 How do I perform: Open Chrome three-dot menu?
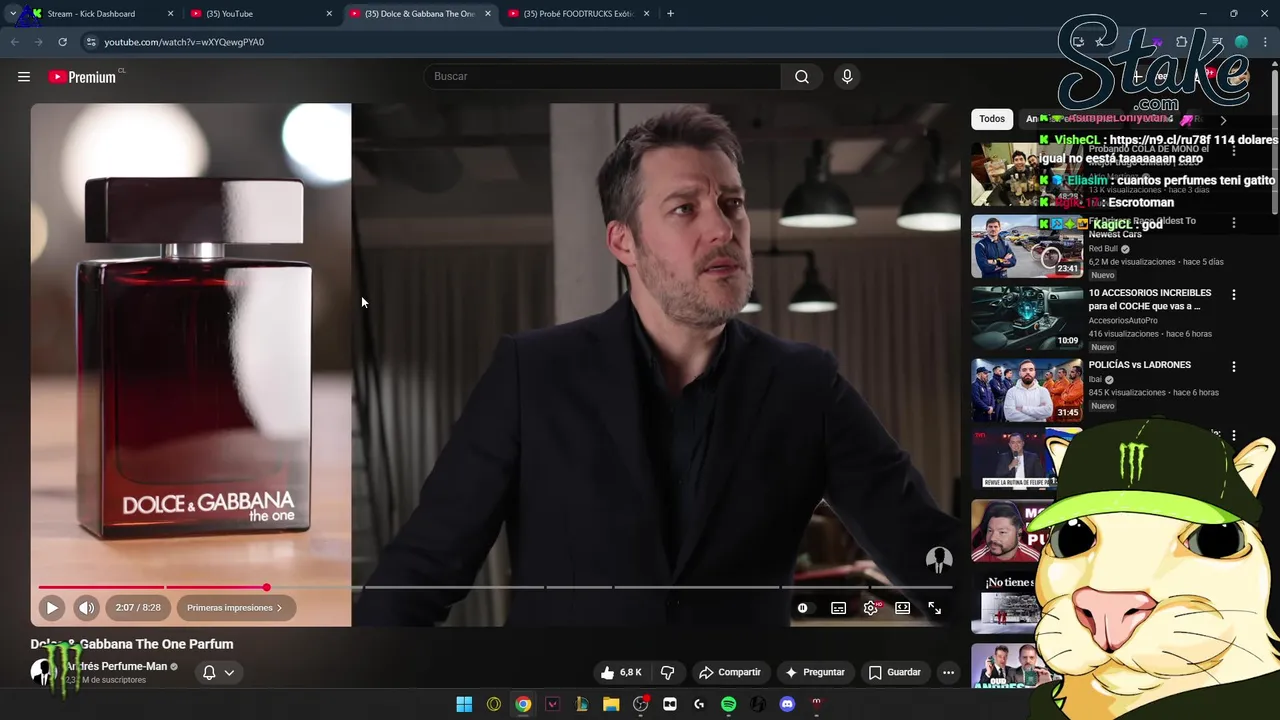(x=1265, y=42)
